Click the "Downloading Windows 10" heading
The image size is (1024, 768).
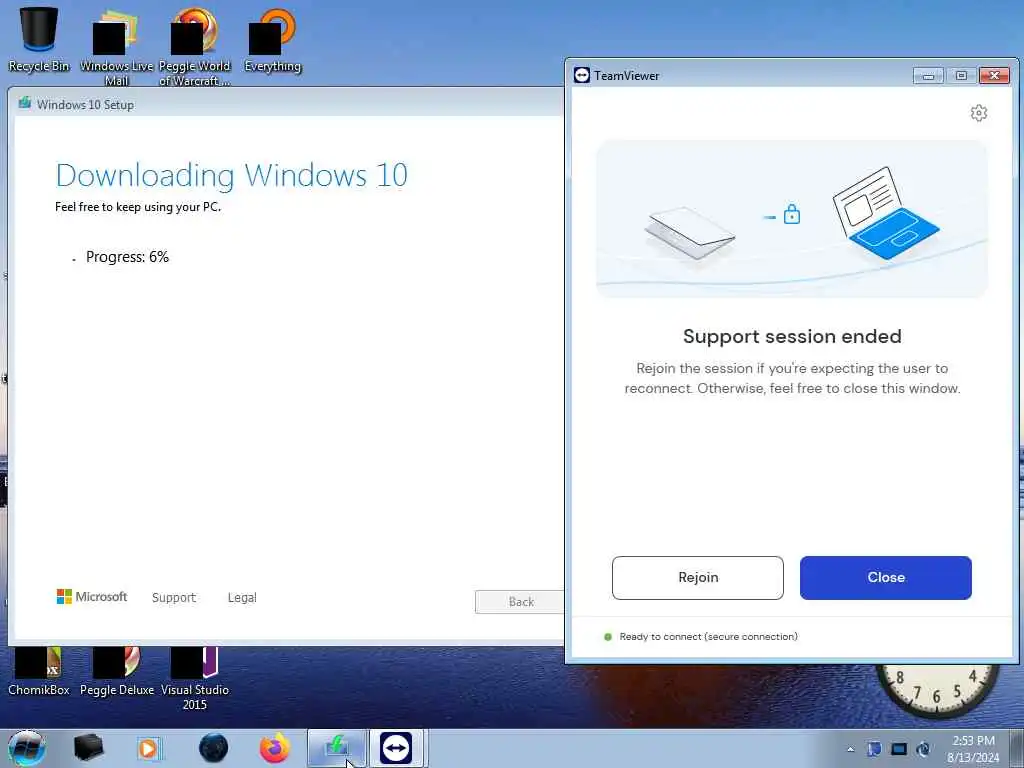[232, 176]
